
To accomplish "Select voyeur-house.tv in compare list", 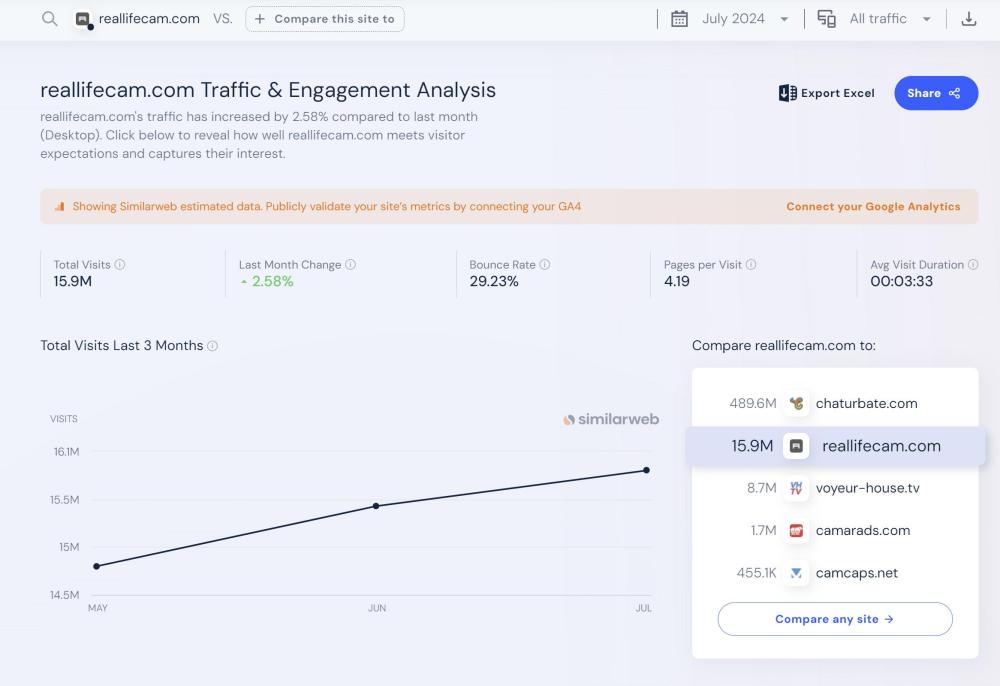I will 866,488.
